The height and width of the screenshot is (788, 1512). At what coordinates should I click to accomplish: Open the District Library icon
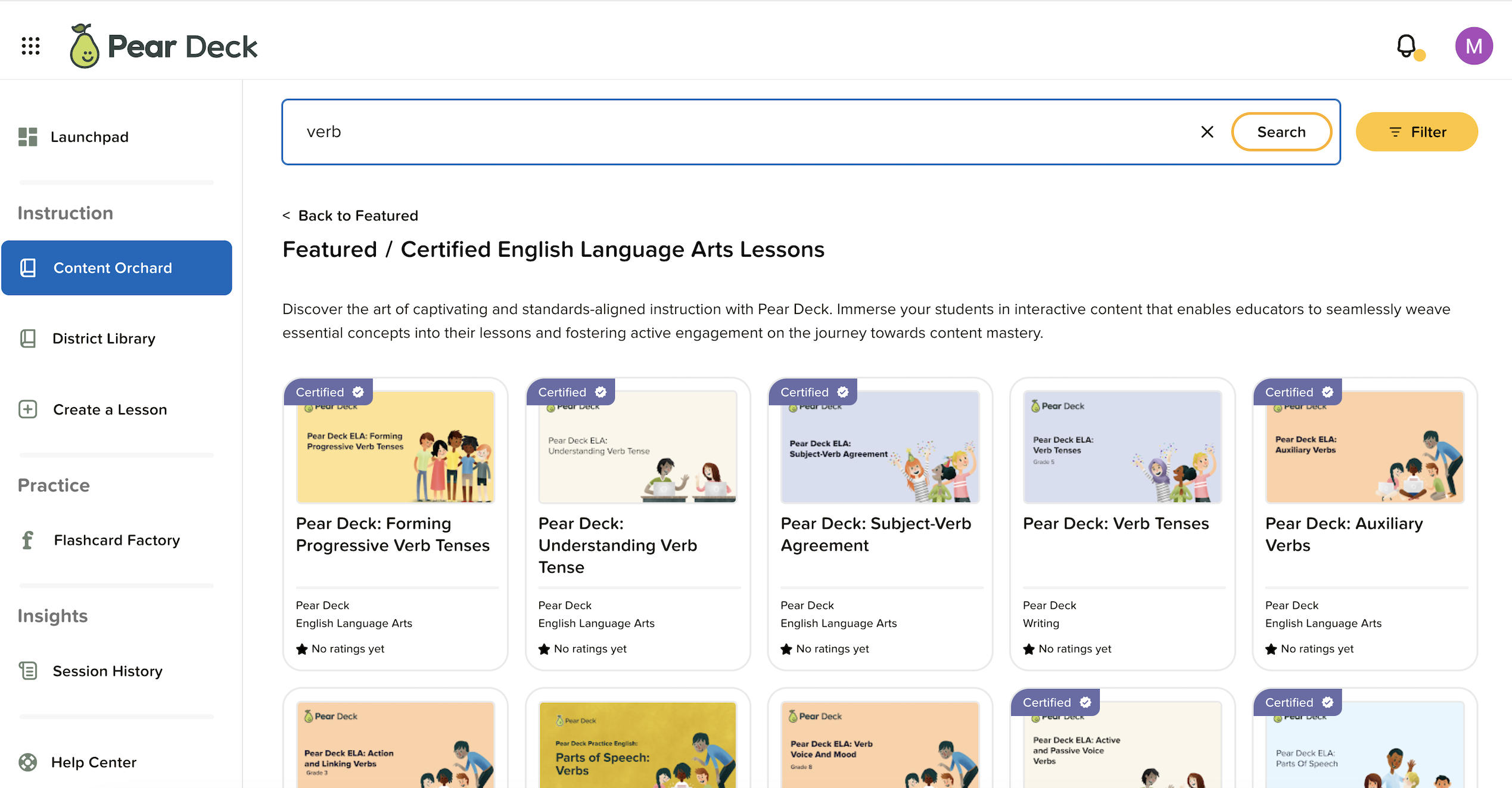[x=27, y=338]
